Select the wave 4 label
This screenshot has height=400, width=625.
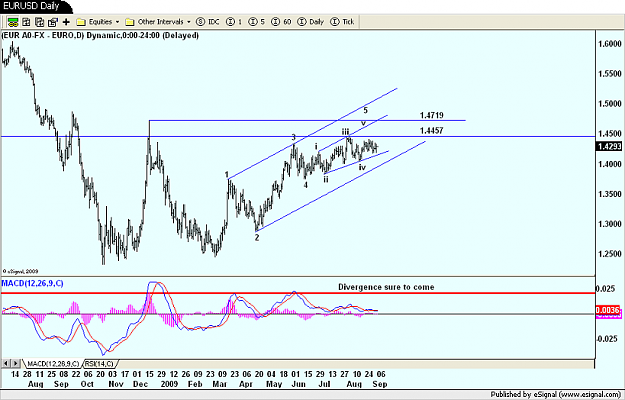click(306, 185)
